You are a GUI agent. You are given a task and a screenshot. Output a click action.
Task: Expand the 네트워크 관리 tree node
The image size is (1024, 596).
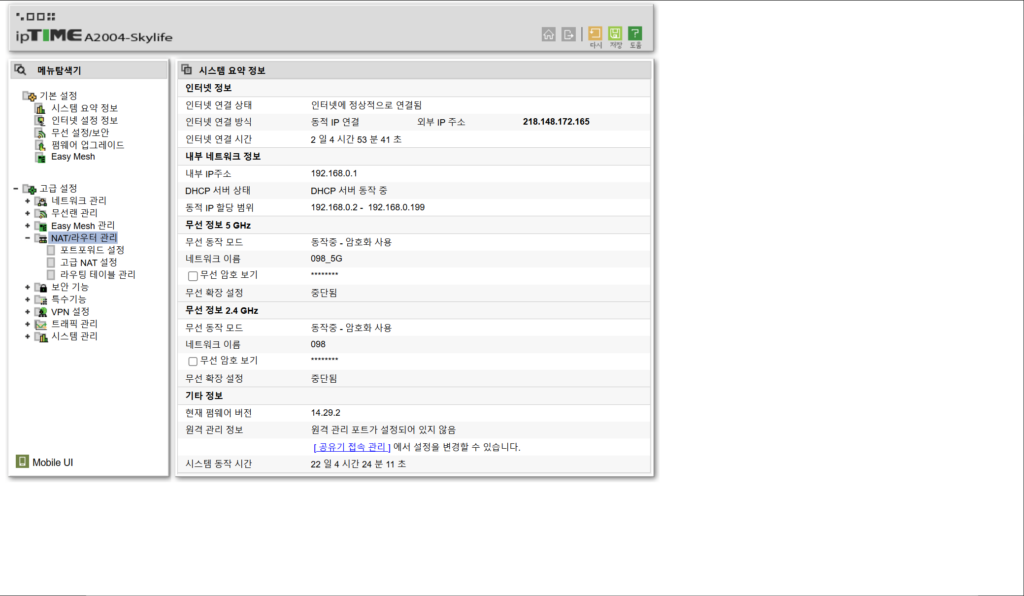(28, 201)
